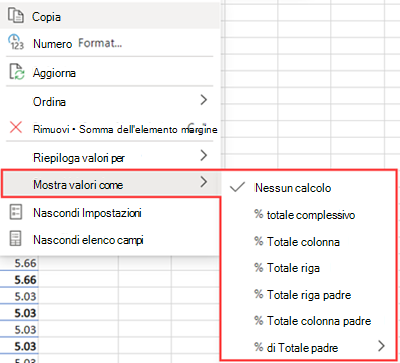Image resolution: width=400 pixels, height=363 pixels.
Task: Choose % Totale colonna padre option
Action: [309, 321]
